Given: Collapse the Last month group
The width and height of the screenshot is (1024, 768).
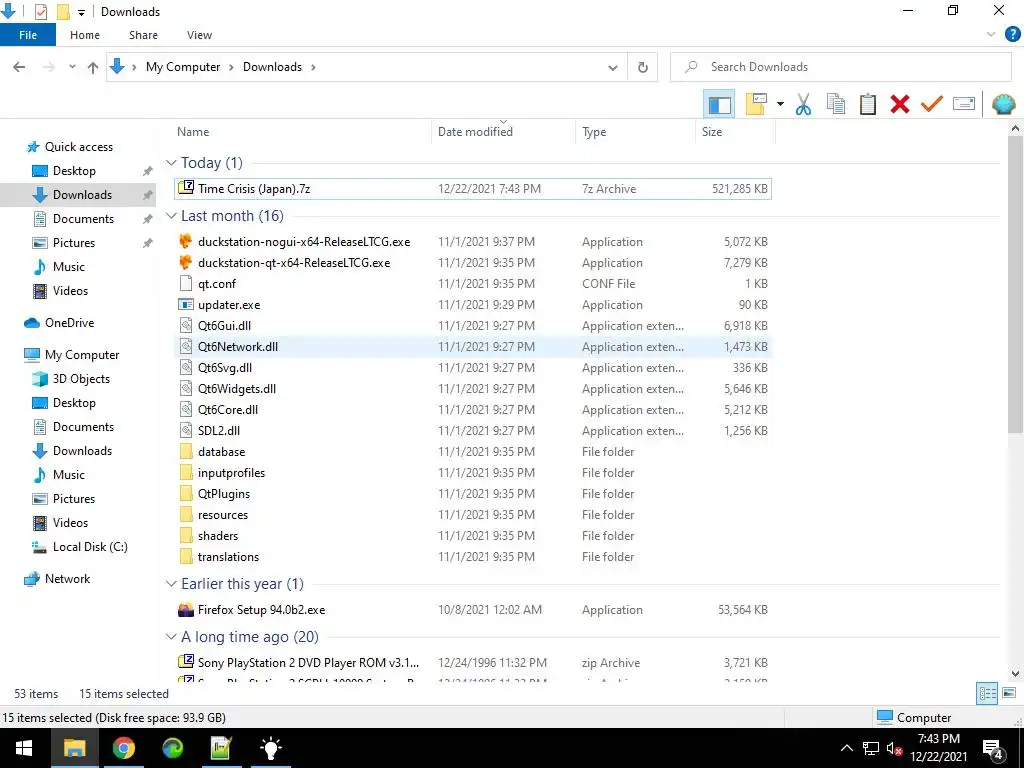Looking at the screenshot, I should click(171, 216).
